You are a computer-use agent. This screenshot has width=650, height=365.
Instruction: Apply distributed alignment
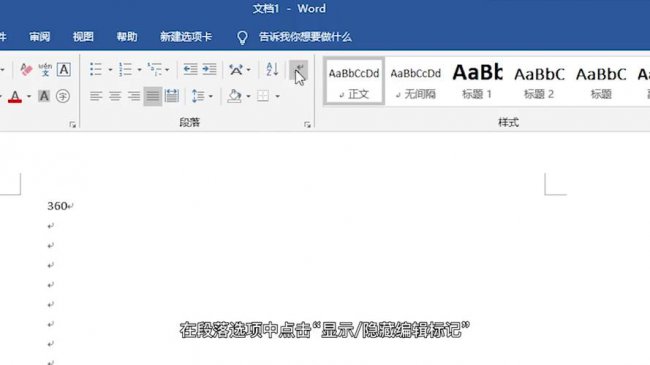172,96
